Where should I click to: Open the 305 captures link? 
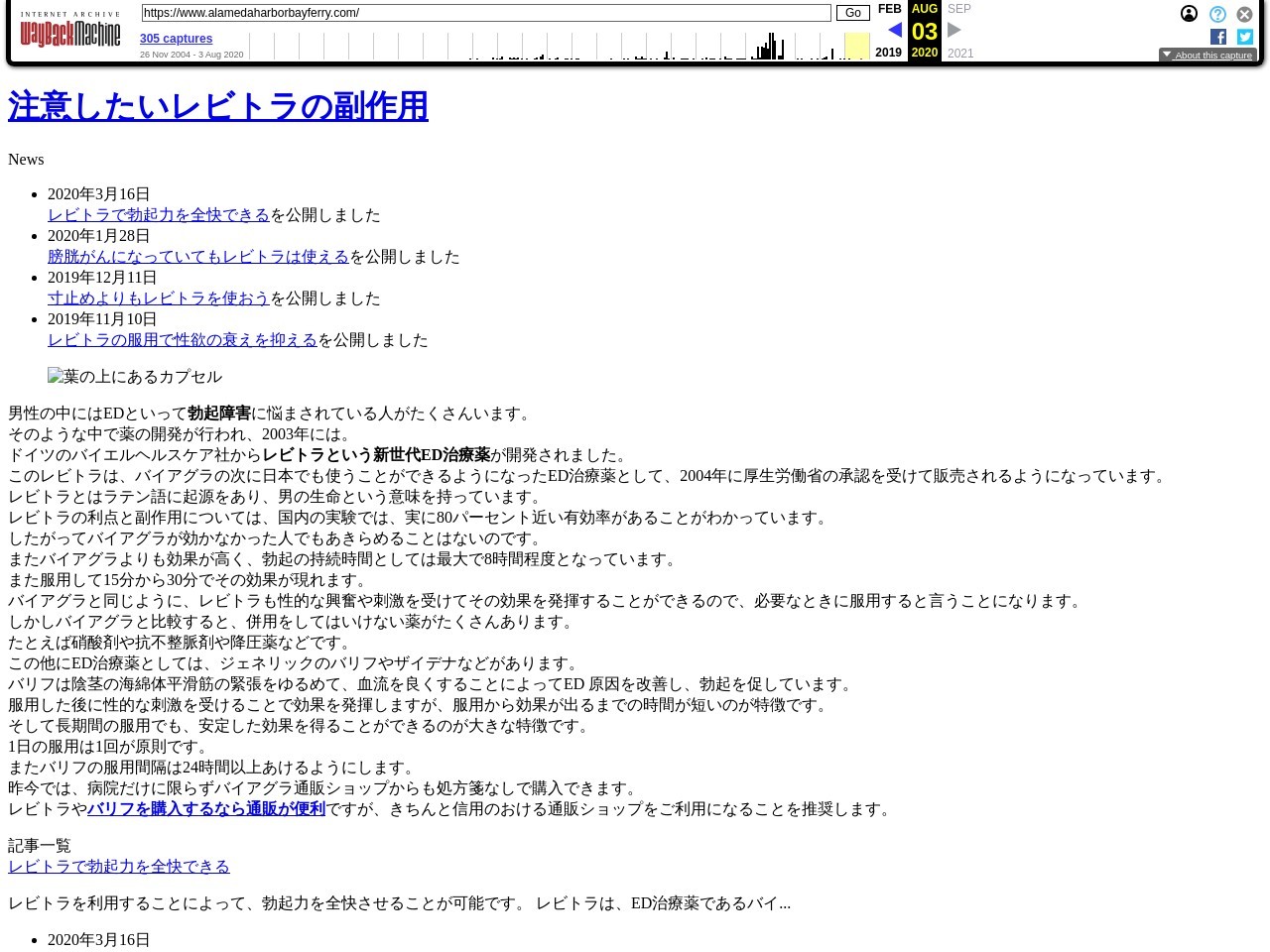click(176, 39)
